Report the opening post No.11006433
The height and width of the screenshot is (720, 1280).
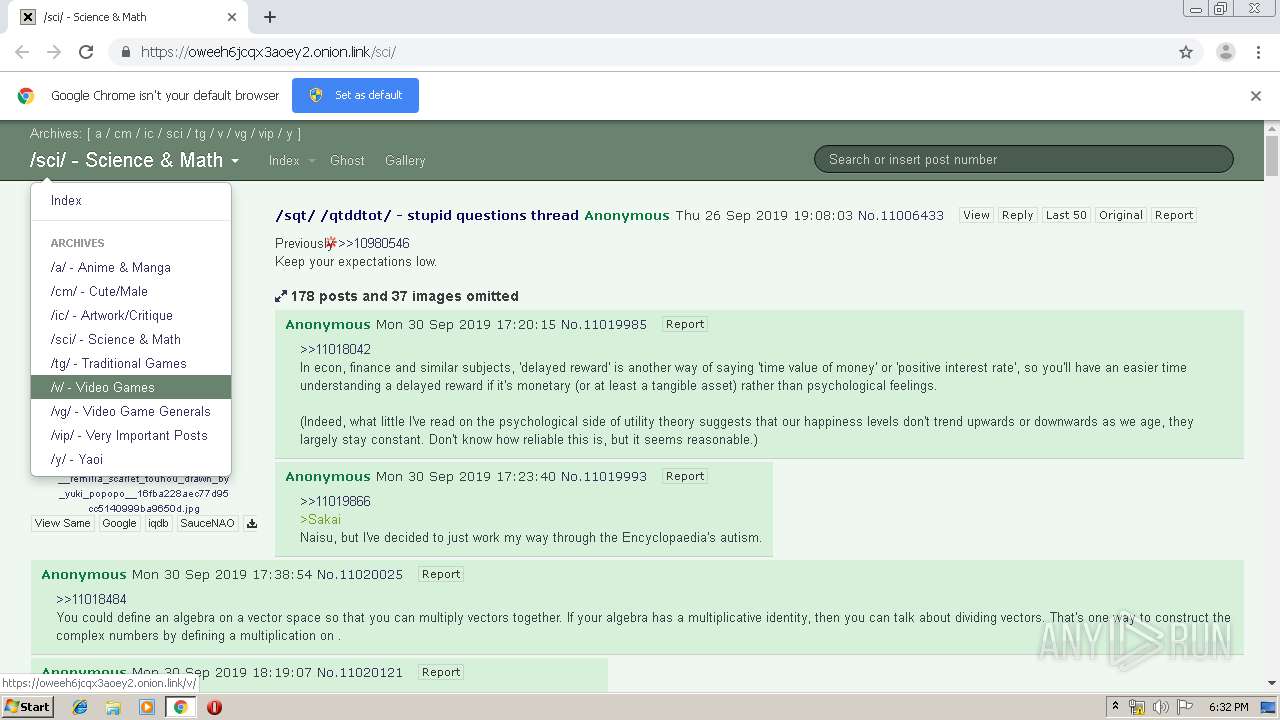1174,215
